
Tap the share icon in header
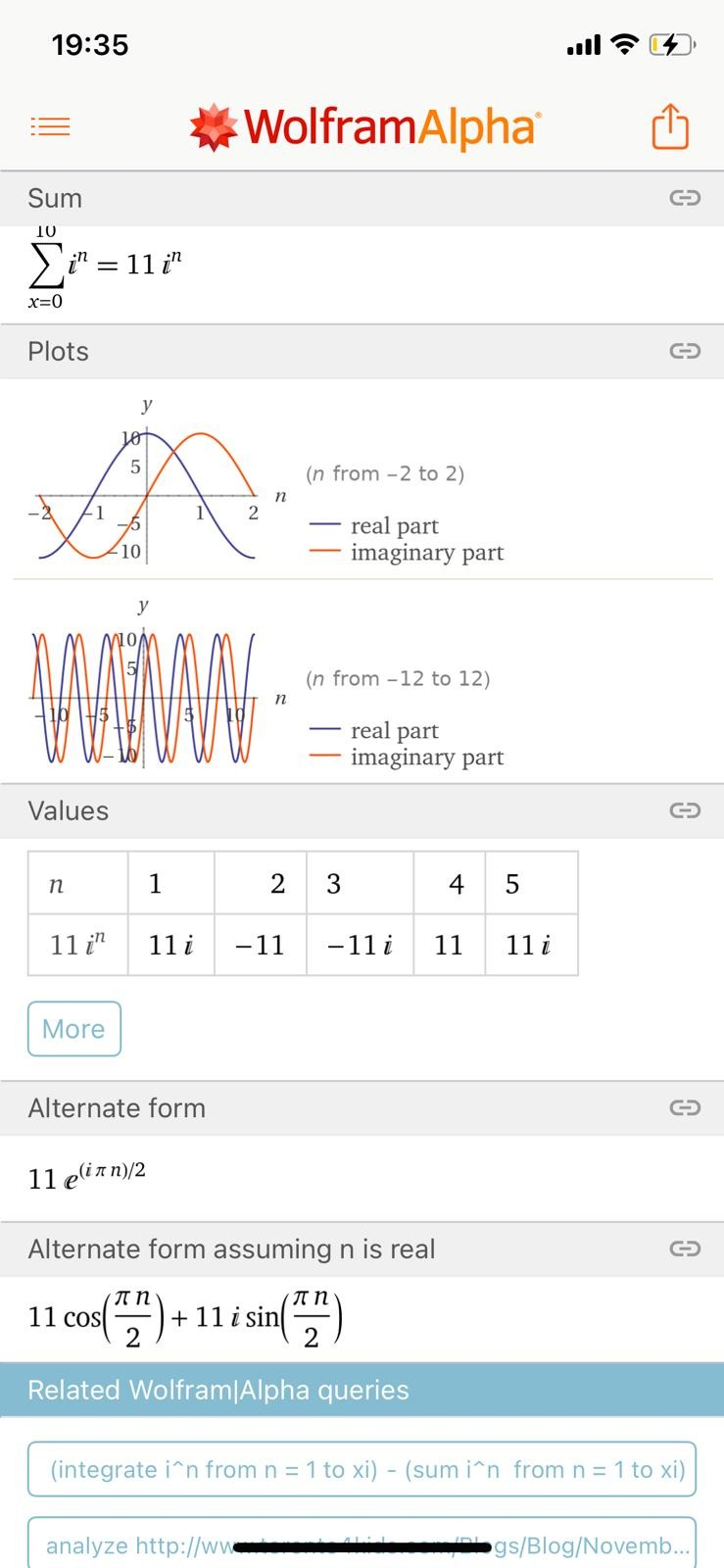point(670,126)
